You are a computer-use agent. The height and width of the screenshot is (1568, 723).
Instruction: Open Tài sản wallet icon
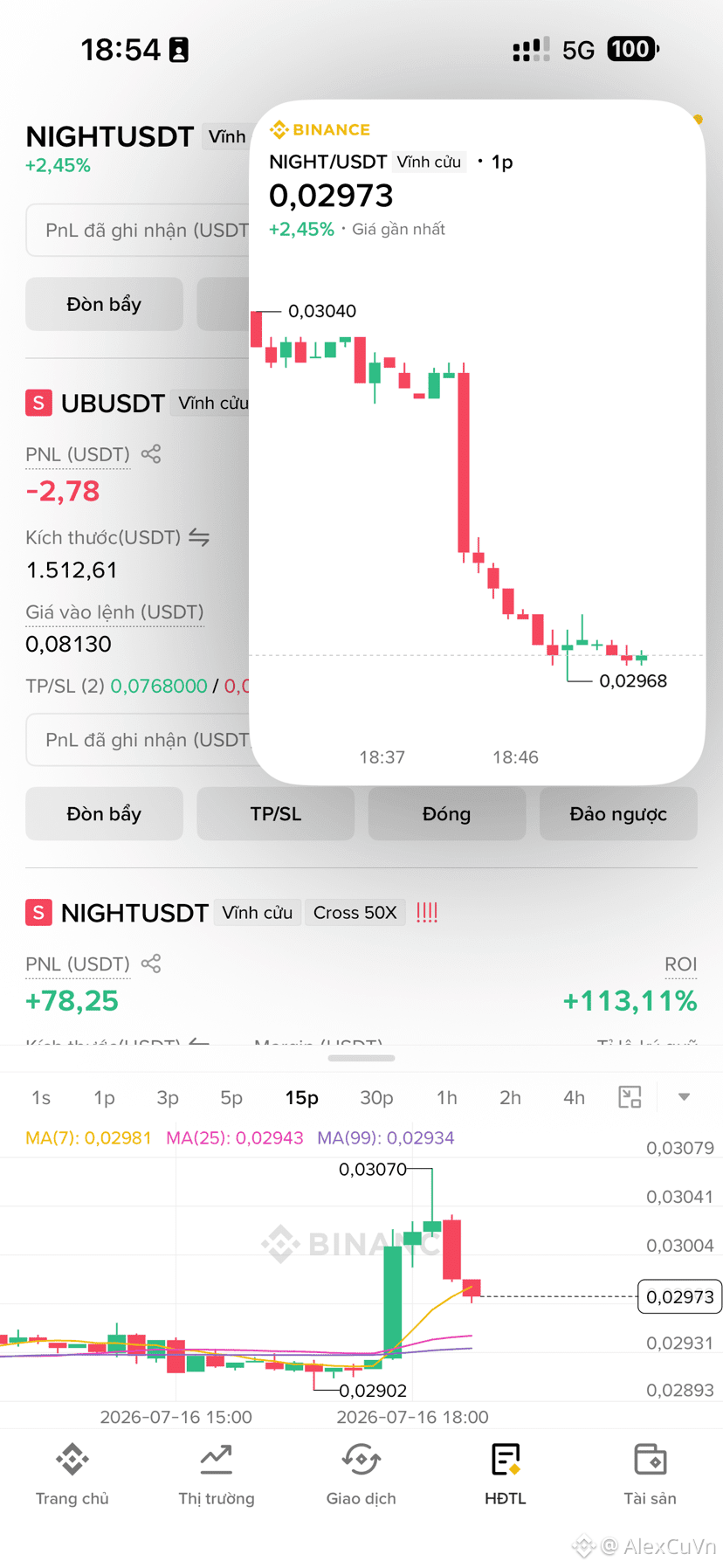pyautogui.click(x=650, y=1459)
